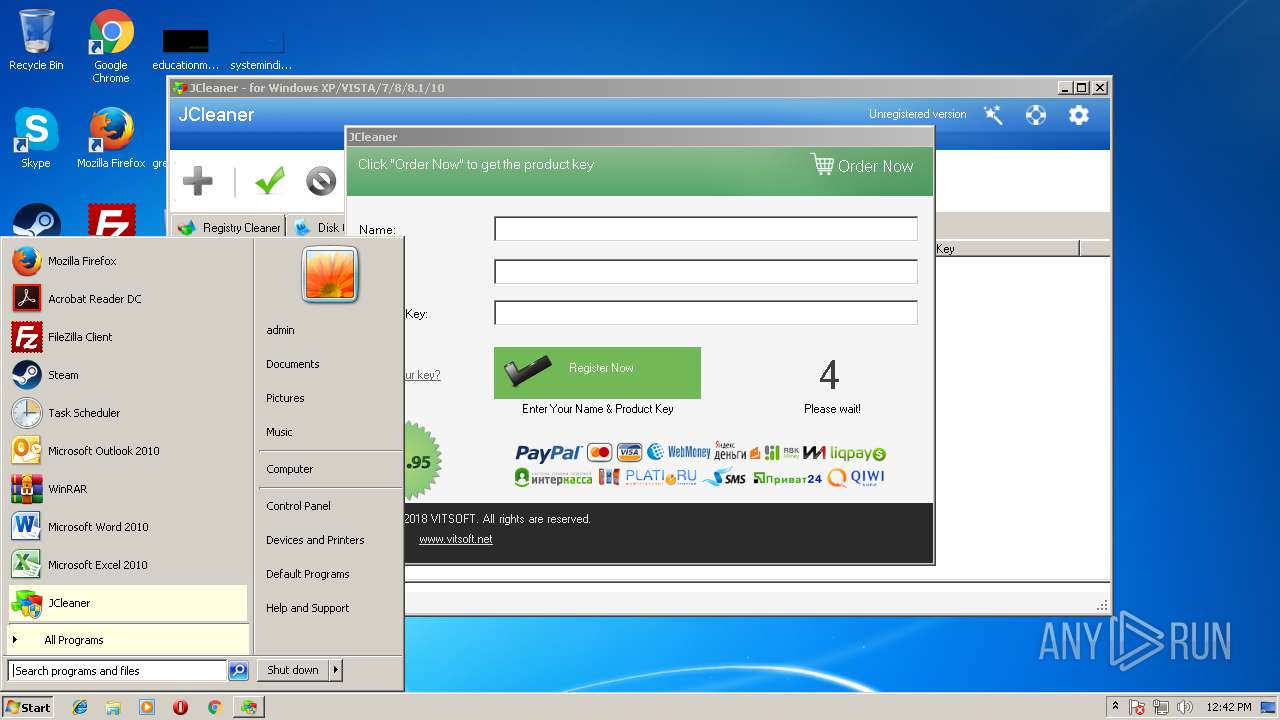Image resolution: width=1280 pixels, height=720 pixels.
Task: Open JCleaner settings gear icon
Action: click(x=1079, y=115)
